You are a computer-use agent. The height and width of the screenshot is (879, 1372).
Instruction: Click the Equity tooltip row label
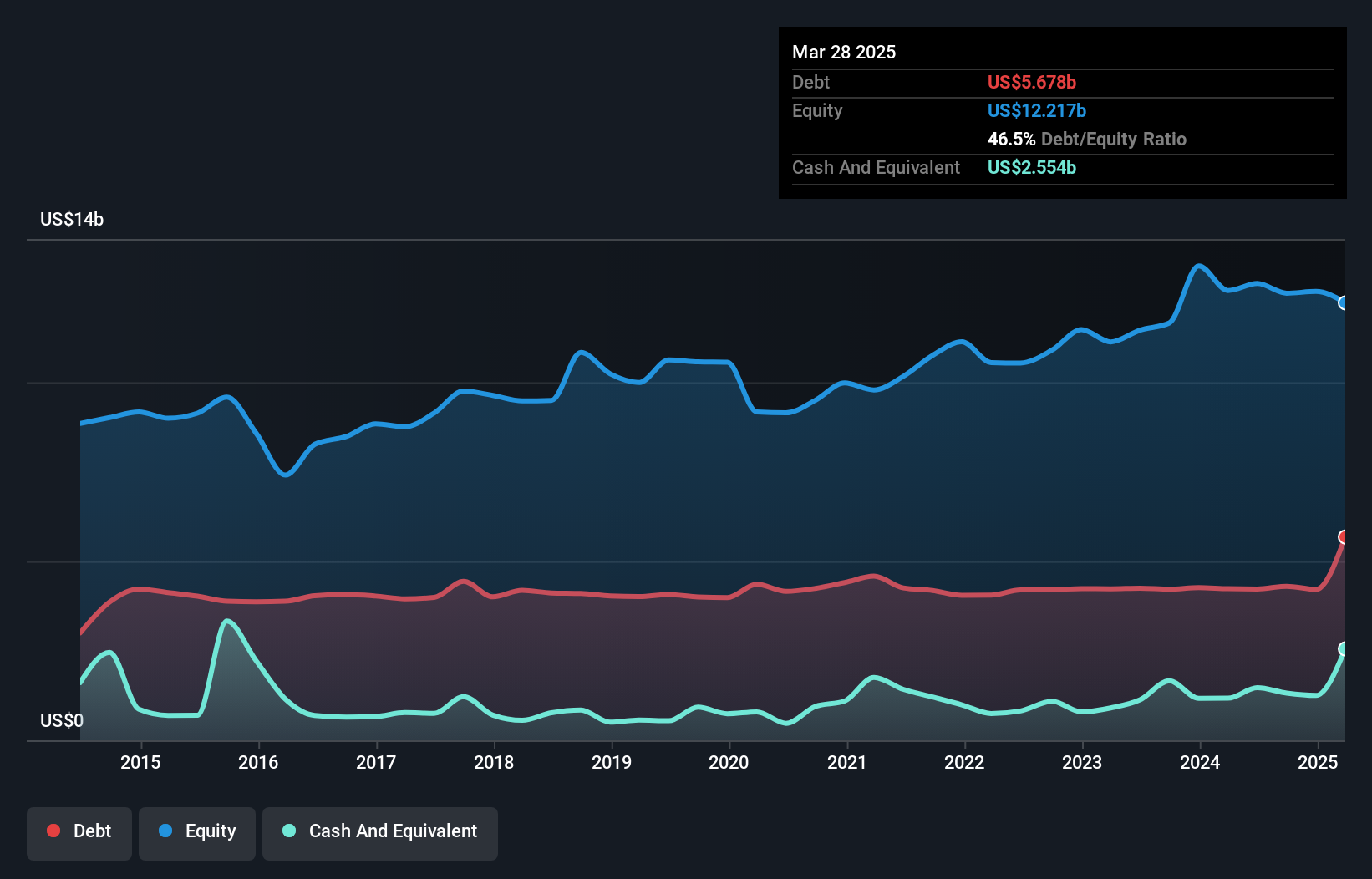(817, 110)
